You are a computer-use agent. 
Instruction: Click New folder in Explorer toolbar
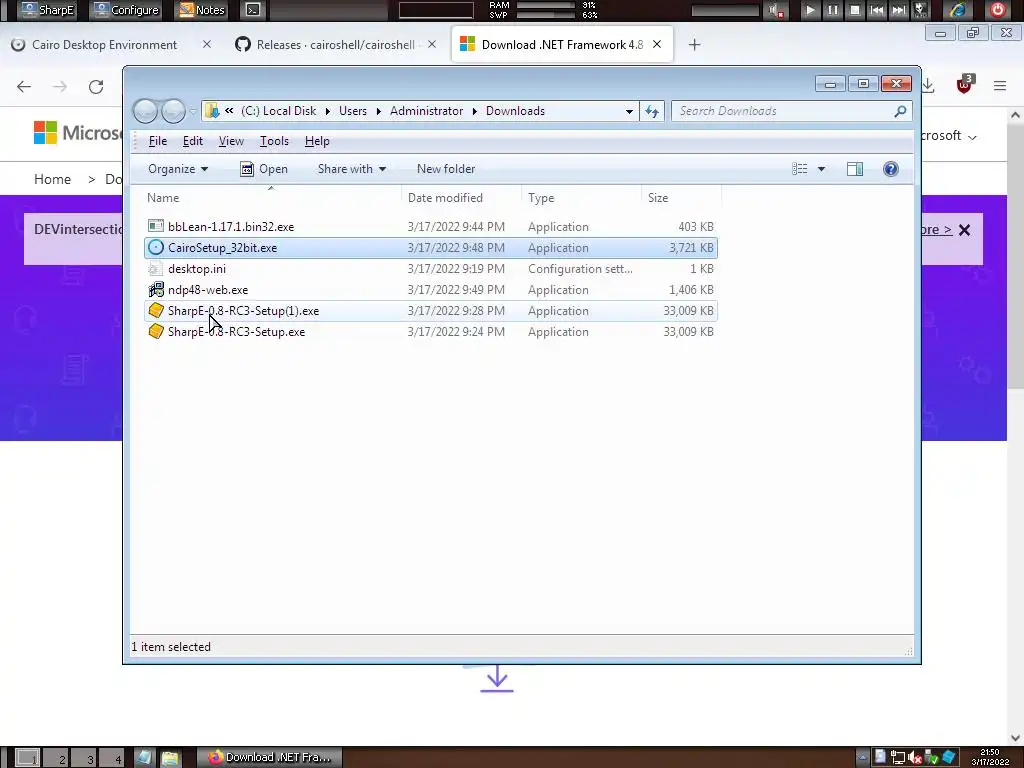(x=446, y=169)
